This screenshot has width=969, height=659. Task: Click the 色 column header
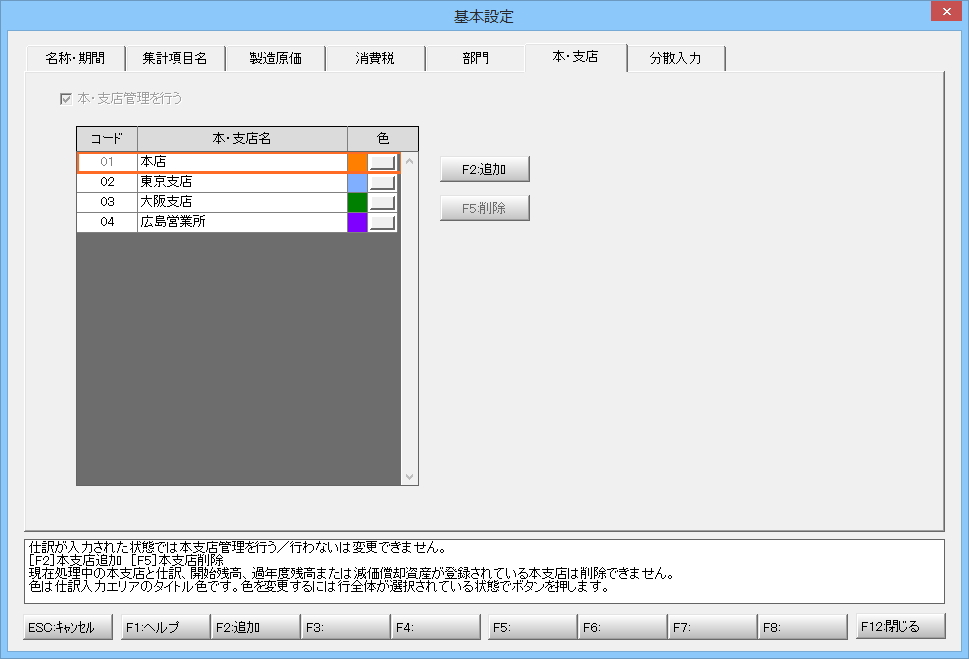[x=383, y=139]
